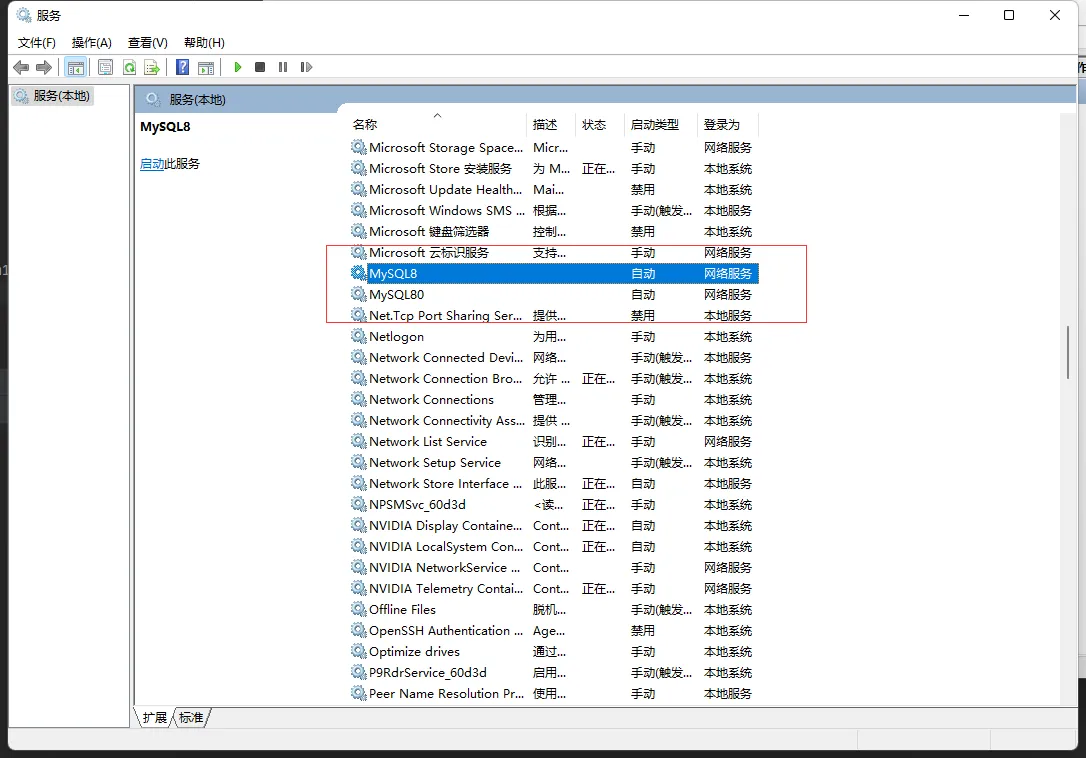Image resolution: width=1086 pixels, height=758 pixels.
Task: Click gear icon of P9RdrService_60d3d
Action: (358, 672)
